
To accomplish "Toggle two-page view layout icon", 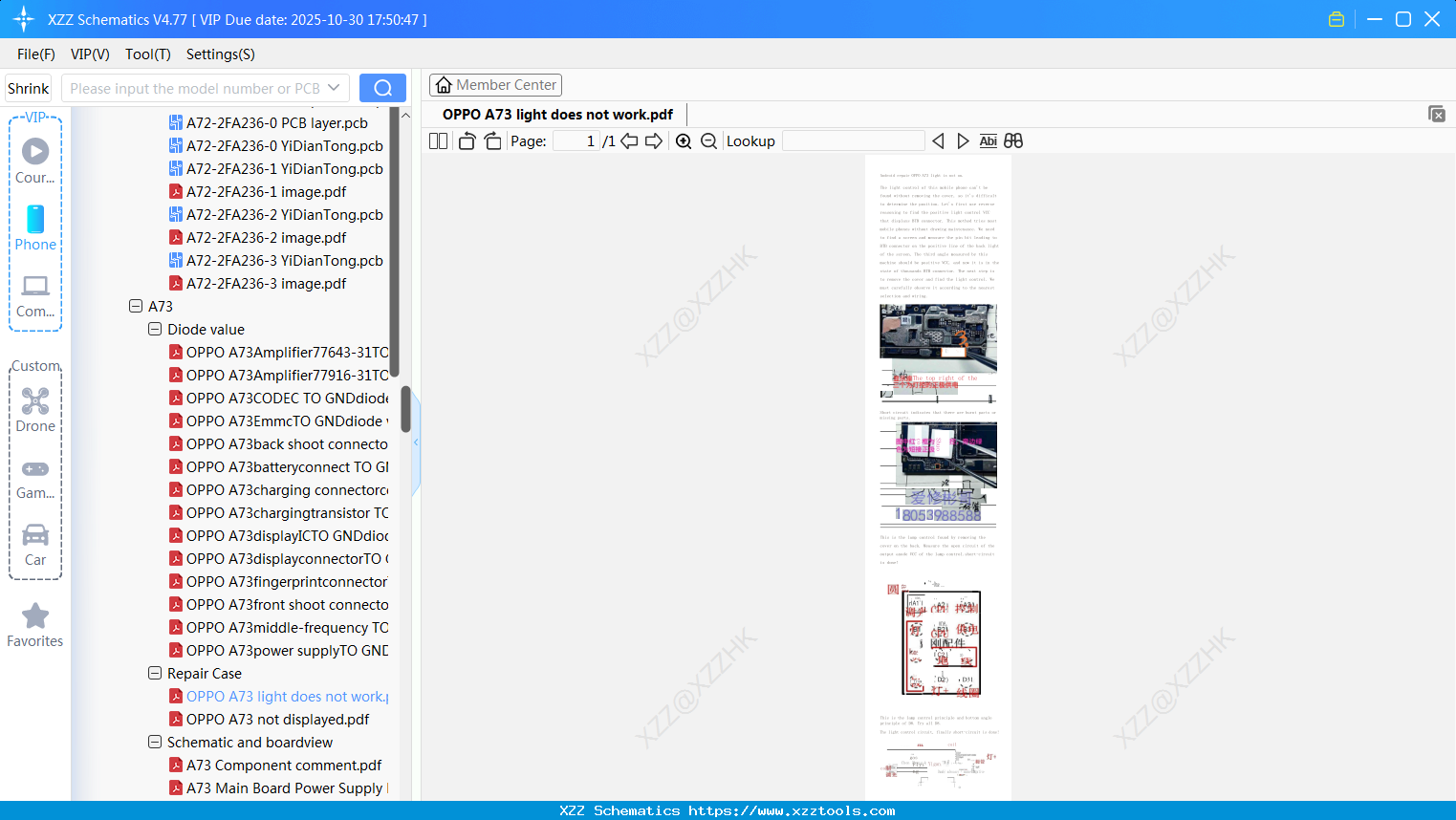I will click(x=439, y=140).
